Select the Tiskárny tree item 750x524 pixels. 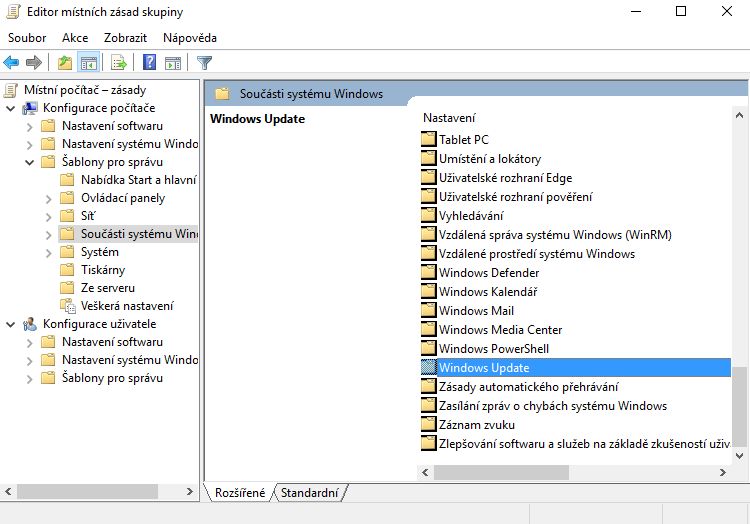tap(103, 270)
